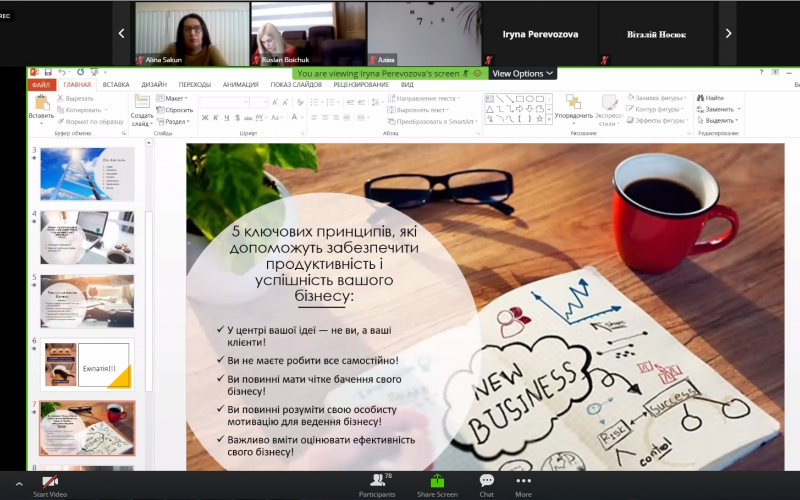Click Преобразовать в SmartArt button
The width and height of the screenshot is (800, 500).
(x=432, y=121)
